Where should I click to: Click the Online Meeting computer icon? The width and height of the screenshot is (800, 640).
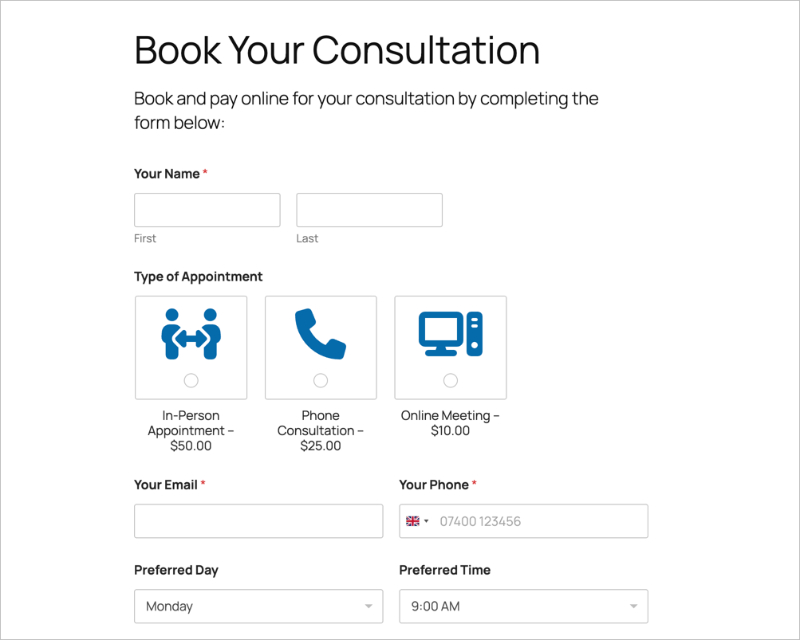coord(450,335)
